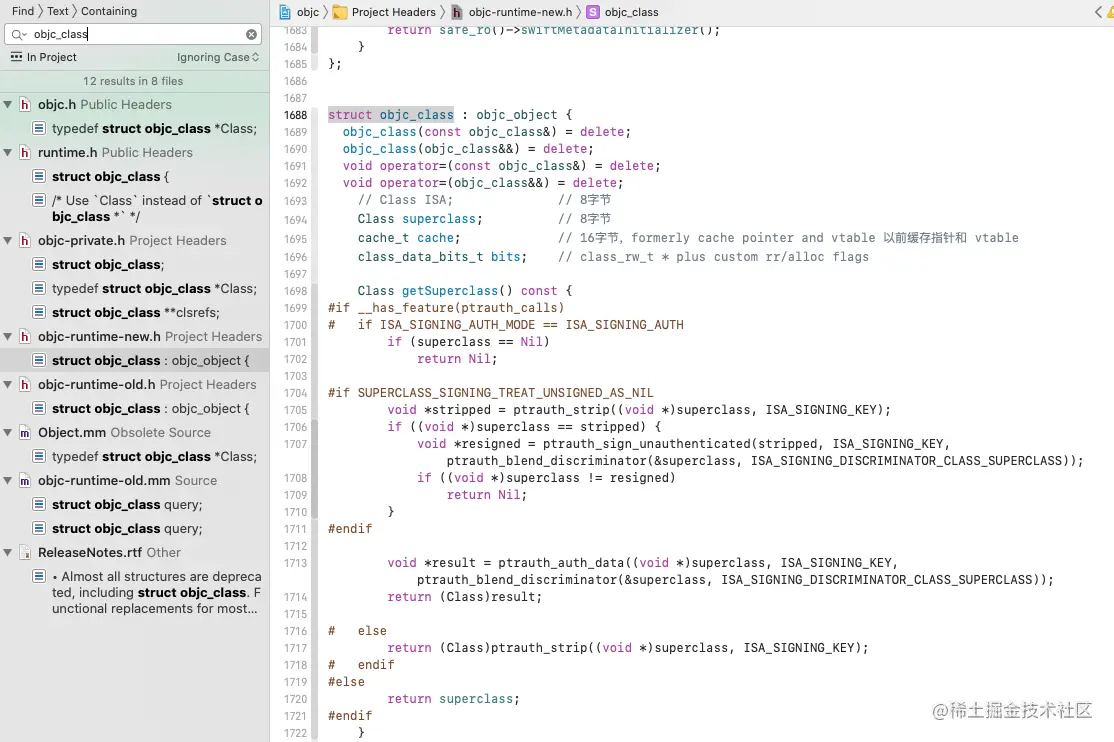Collapse objc-runtime-old.h results group
This screenshot has height=742, width=1114.
(8, 385)
